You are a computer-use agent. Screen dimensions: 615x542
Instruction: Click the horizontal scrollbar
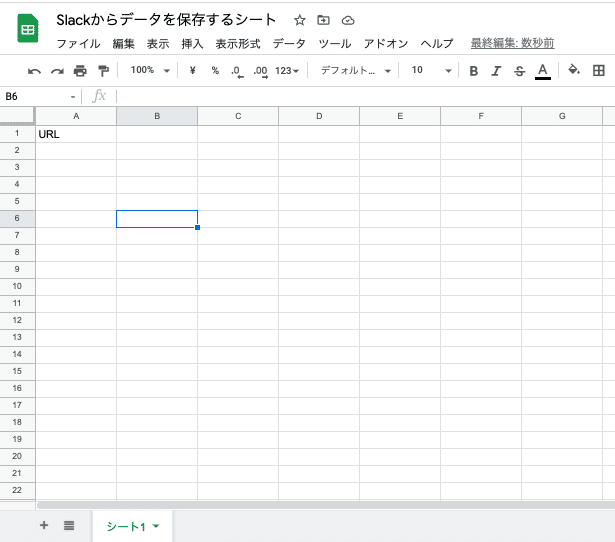326,505
